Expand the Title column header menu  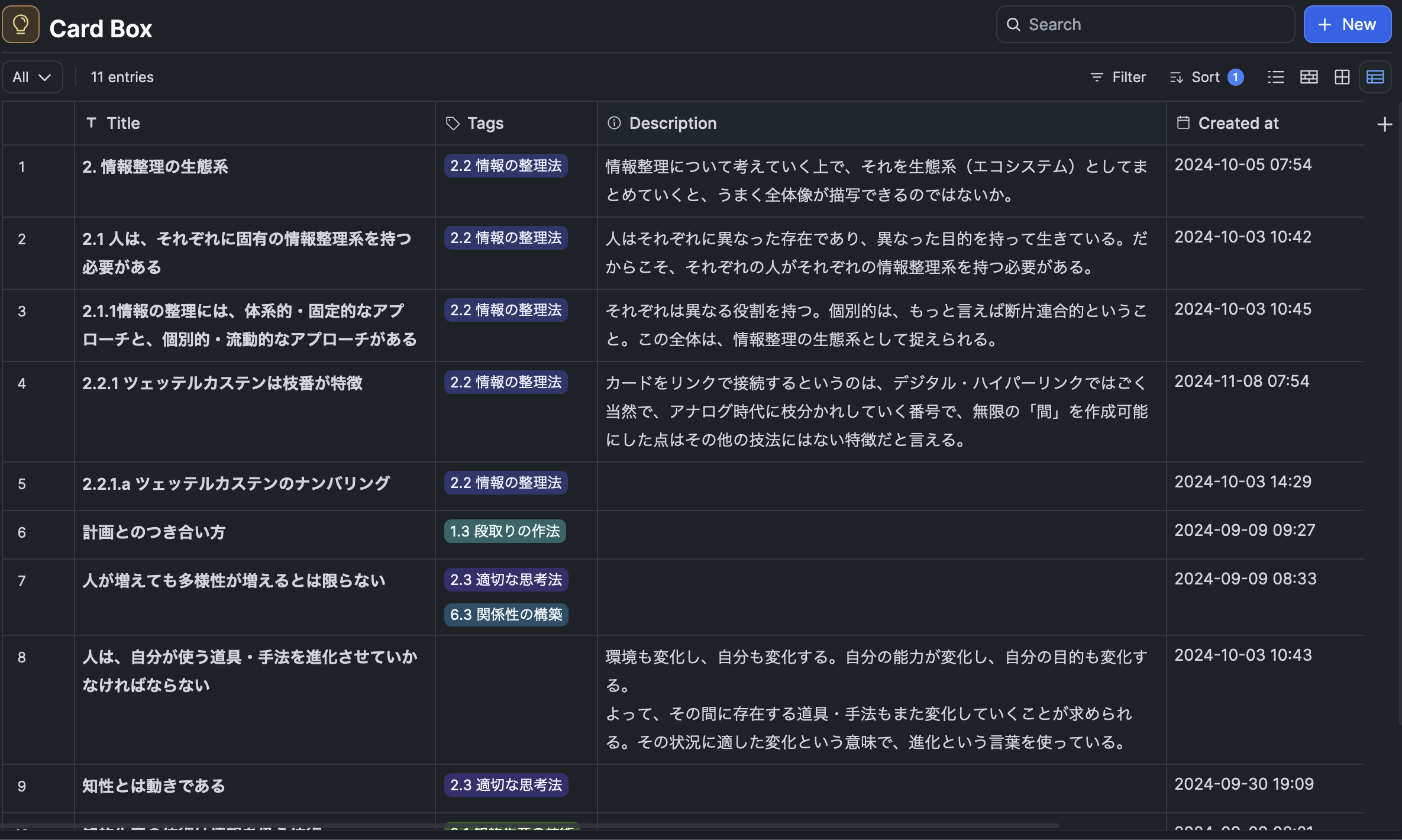coord(124,123)
